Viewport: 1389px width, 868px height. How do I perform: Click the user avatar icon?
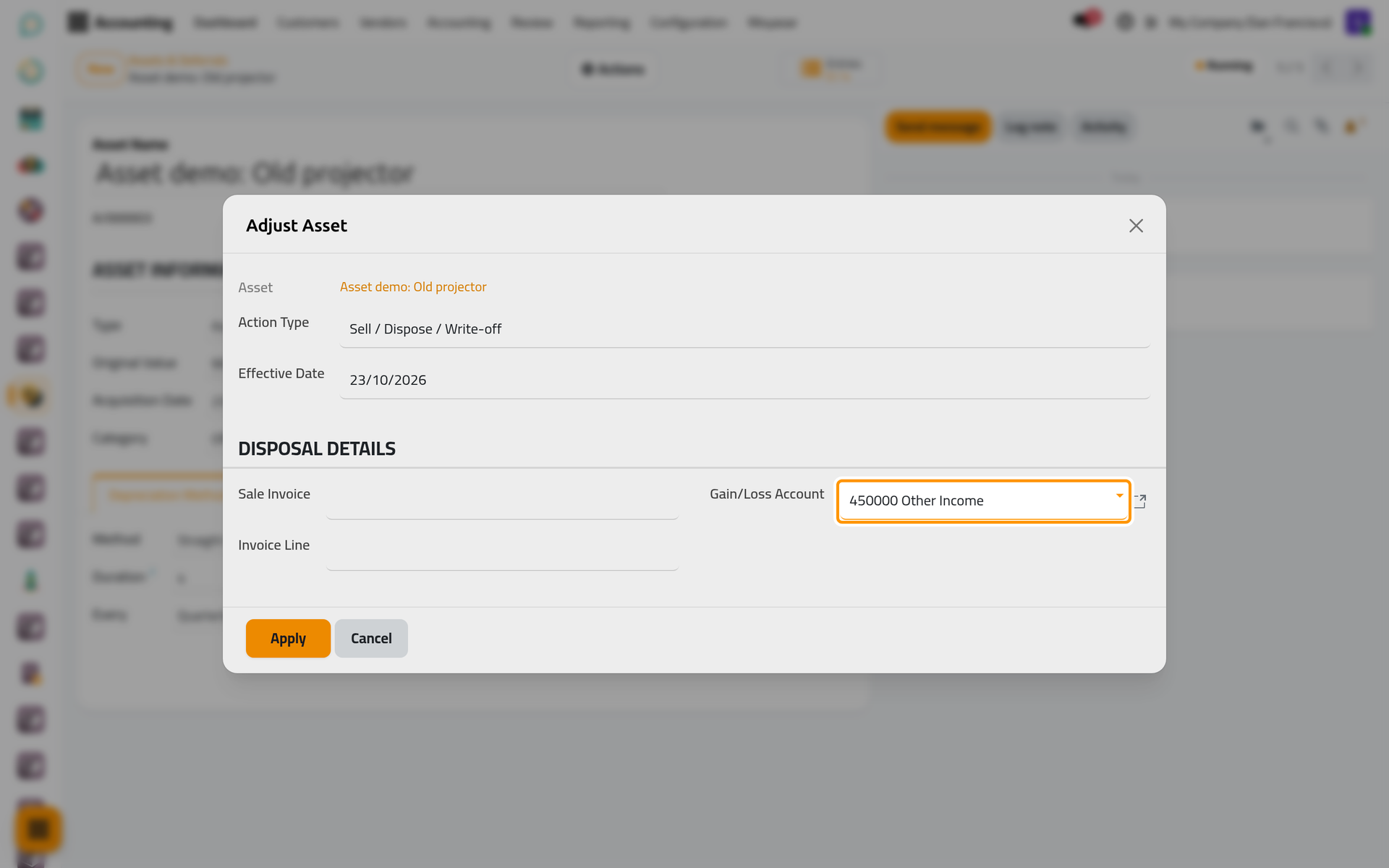1358,22
